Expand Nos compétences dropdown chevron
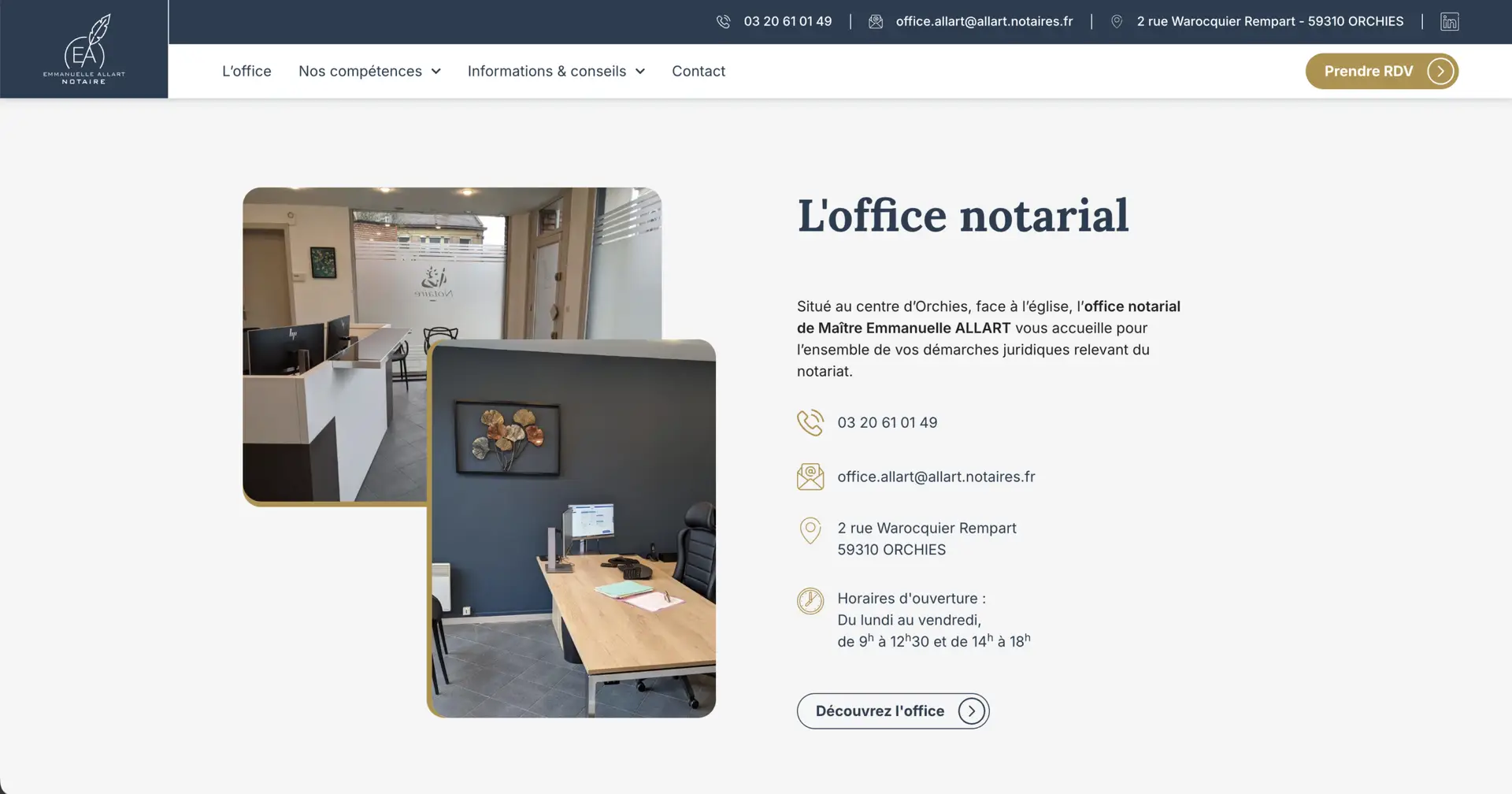 click(436, 72)
